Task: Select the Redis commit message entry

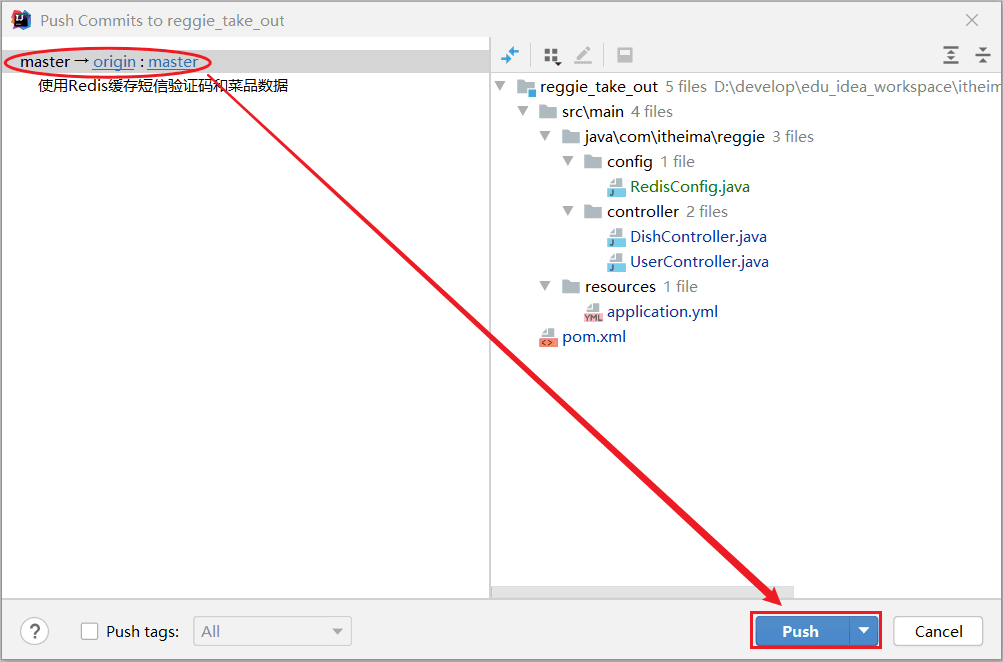Action: [x=163, y=86]
